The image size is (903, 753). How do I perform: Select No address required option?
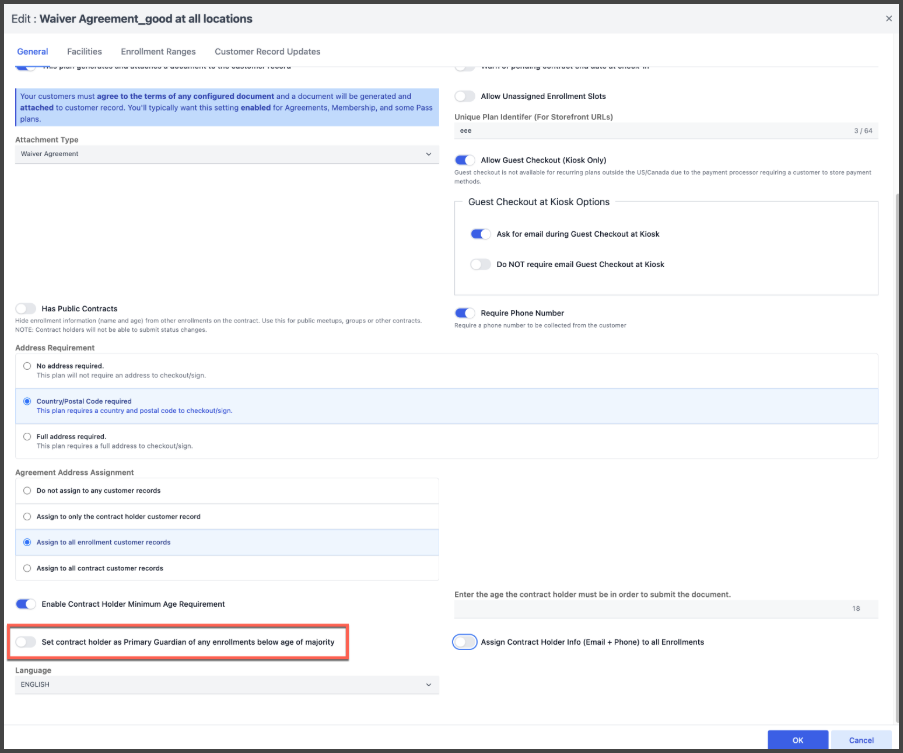tap(27, 366)
